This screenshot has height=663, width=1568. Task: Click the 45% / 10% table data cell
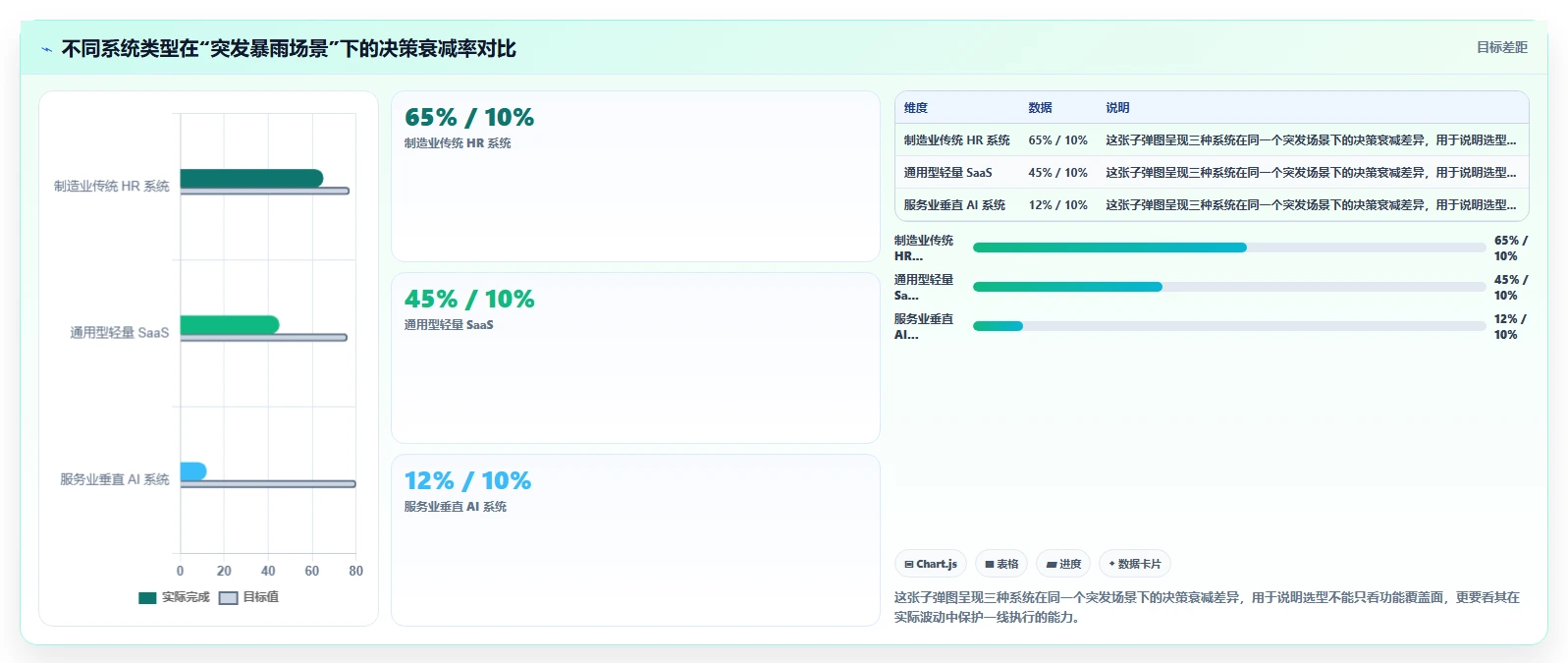point(1058,173)
